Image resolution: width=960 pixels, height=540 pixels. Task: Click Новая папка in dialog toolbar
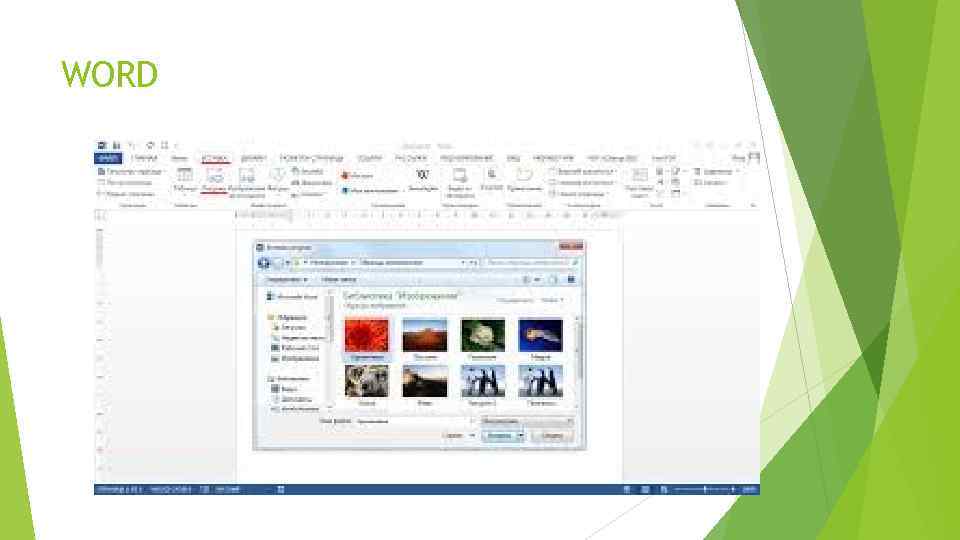[339, 280]
